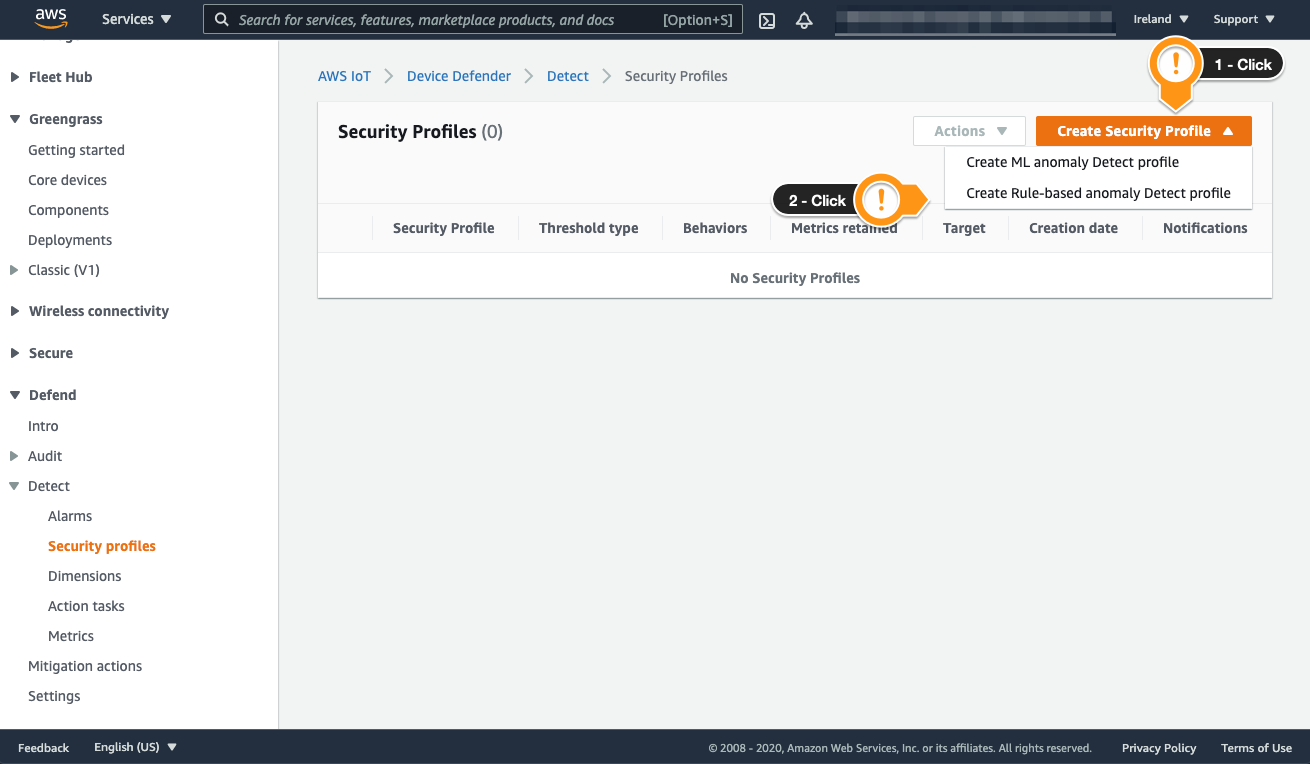
Task: Click the Create Security Profile button
Action: click(x=1144, y=131)
